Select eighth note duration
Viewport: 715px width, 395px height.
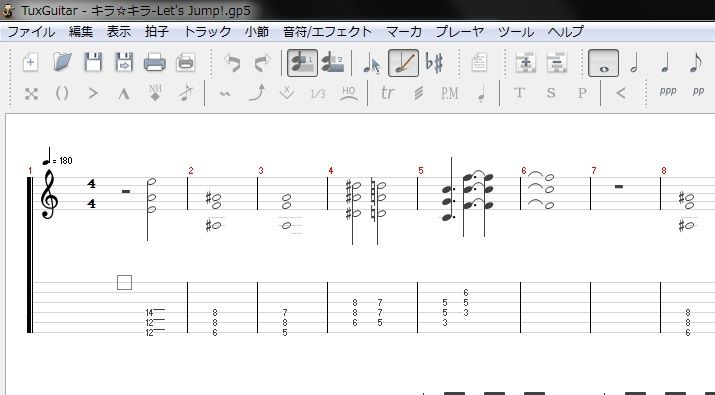695,63
